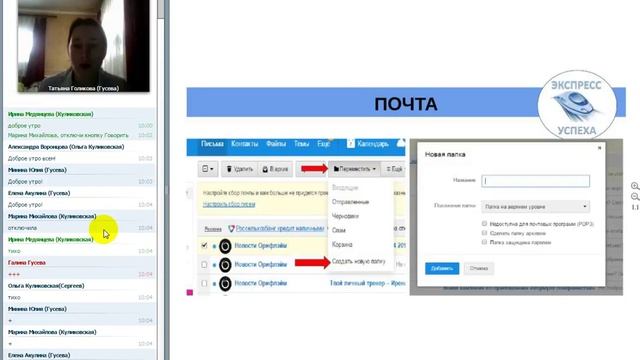Open the Переместить dropdown

click(x=354, y=169)
